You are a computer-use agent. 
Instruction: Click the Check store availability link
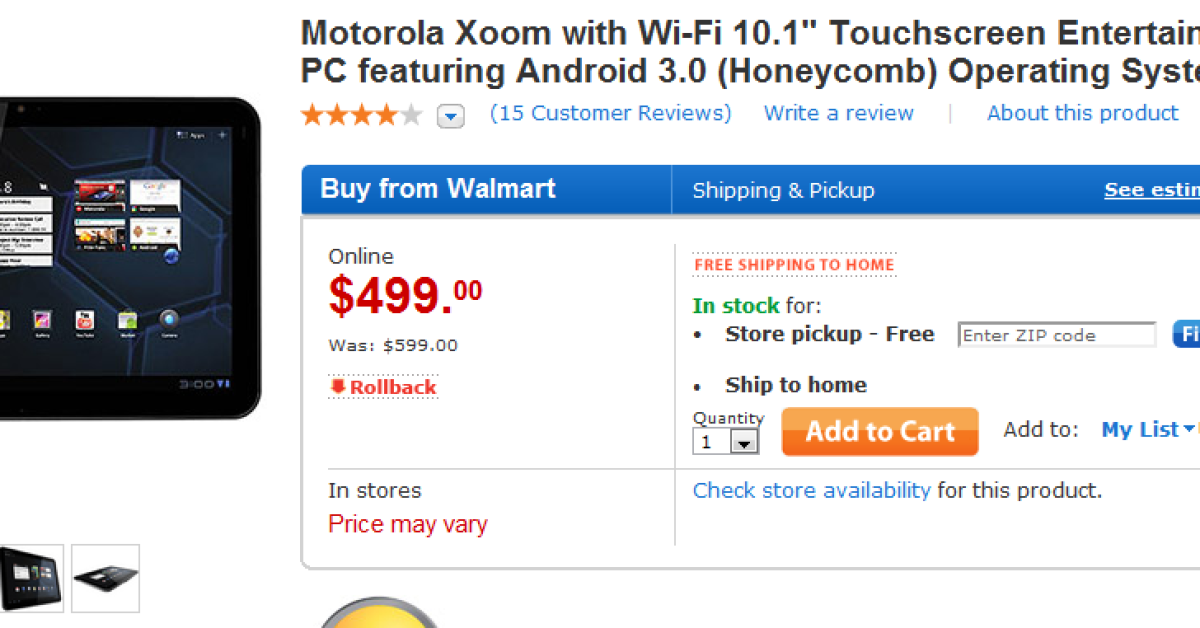tap(811, 490)
